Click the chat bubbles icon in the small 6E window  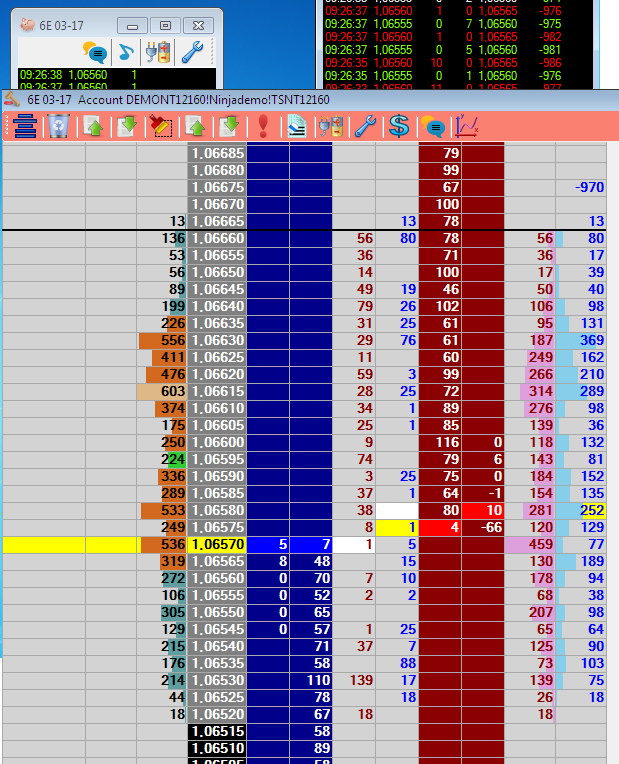95,52
